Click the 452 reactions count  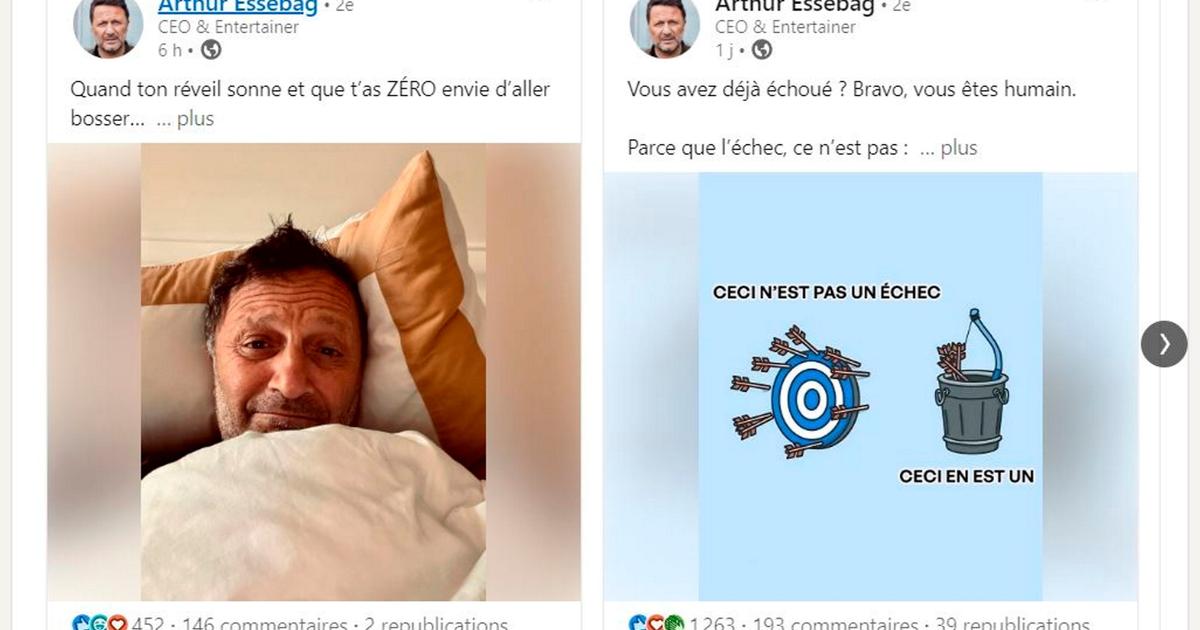click(x=147, y=623)
